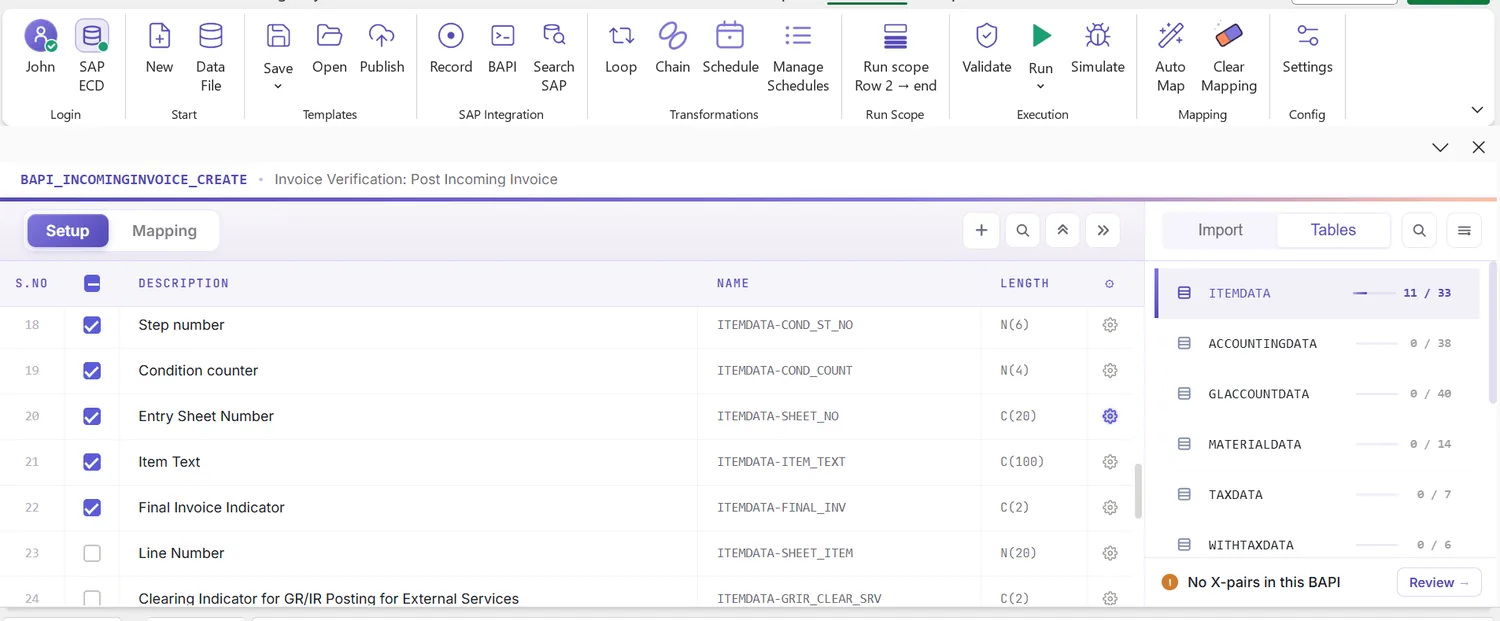
Task: Close the BAPI panel with the X
Action: point(1479,147)
